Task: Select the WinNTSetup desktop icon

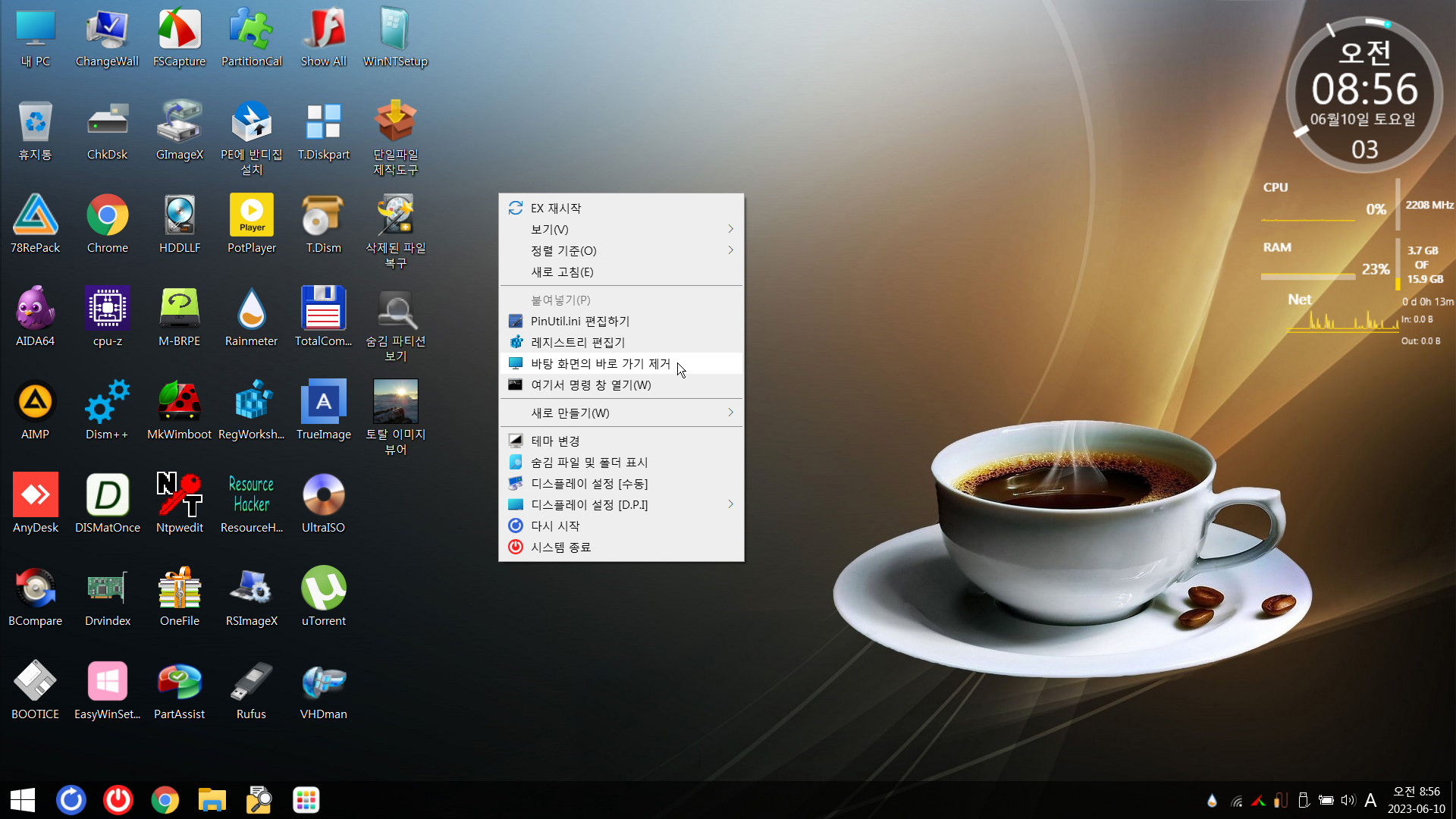Action: click(395, 38)
